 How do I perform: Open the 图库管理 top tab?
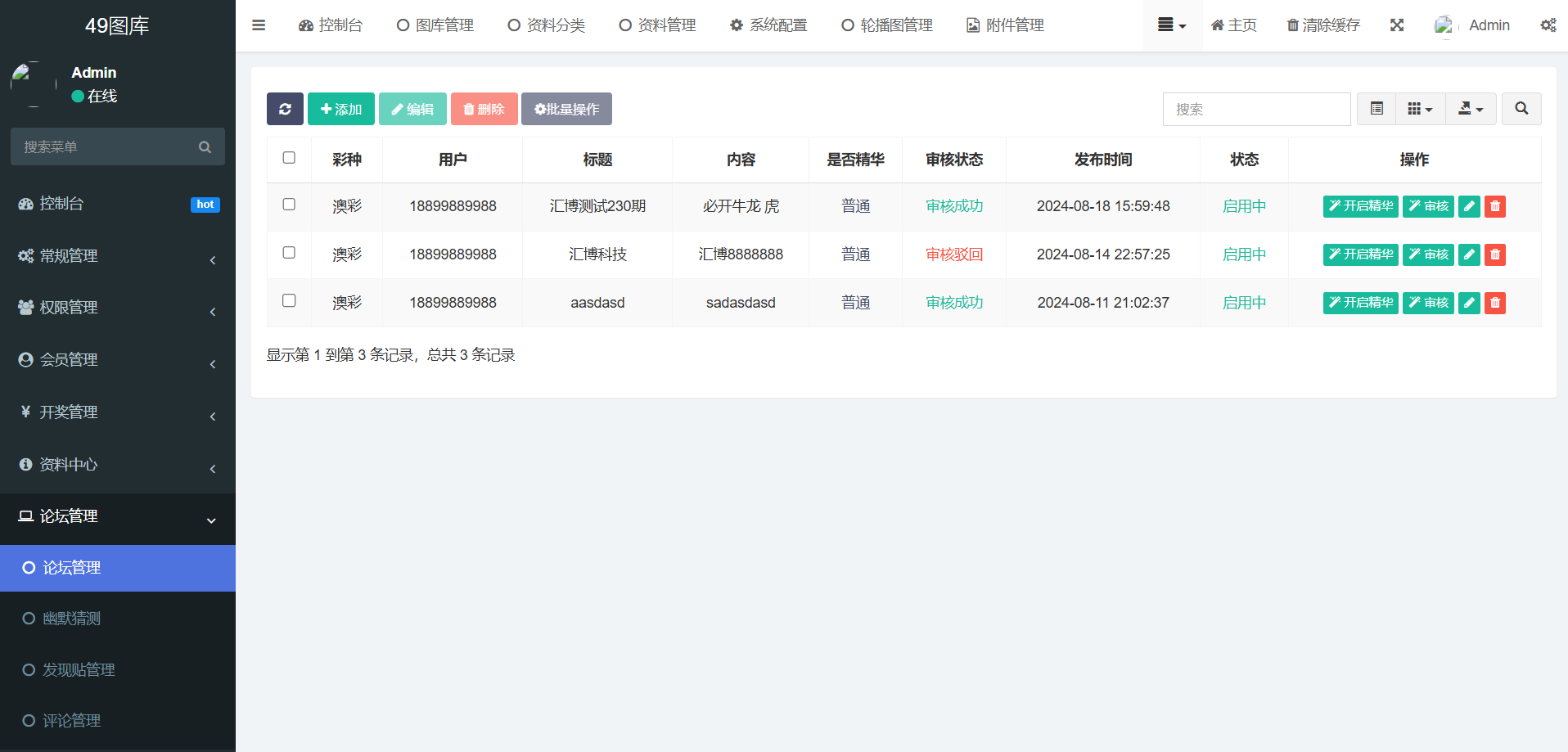(435, 25)
